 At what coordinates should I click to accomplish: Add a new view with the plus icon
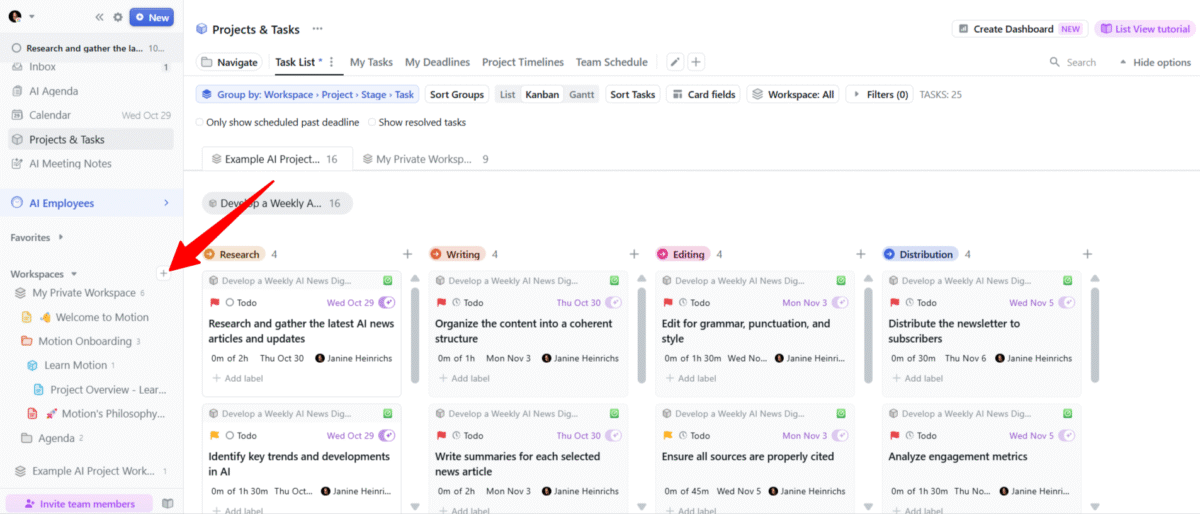[x=696, y=62]
